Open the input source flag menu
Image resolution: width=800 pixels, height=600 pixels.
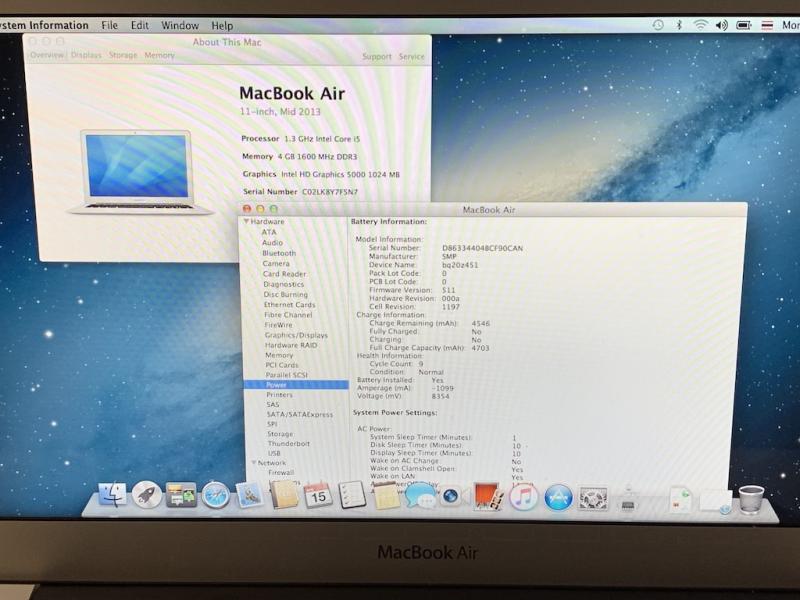click(x=767, y=24)
